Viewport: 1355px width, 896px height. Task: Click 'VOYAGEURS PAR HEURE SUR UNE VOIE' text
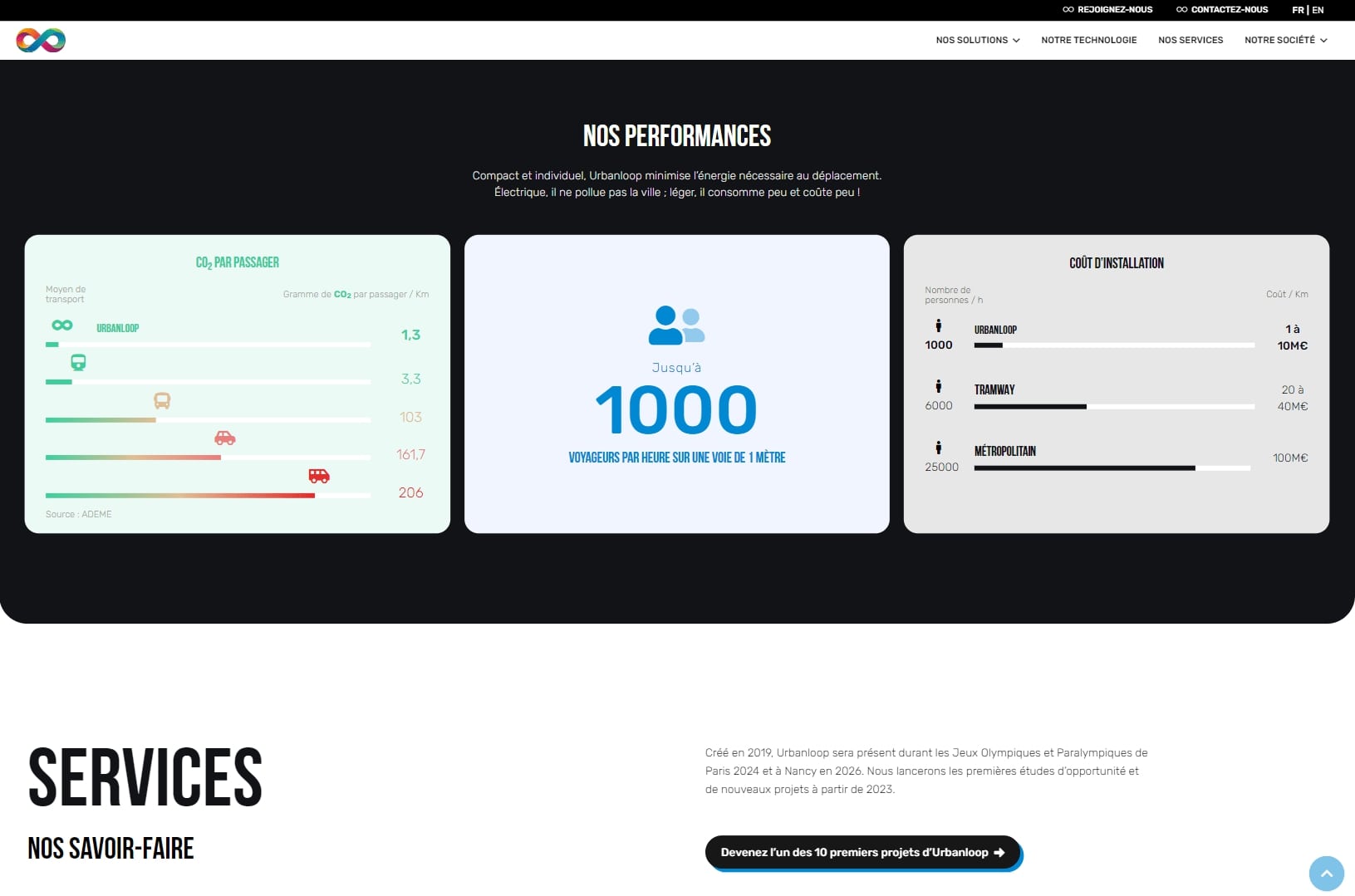click(676, 458)
